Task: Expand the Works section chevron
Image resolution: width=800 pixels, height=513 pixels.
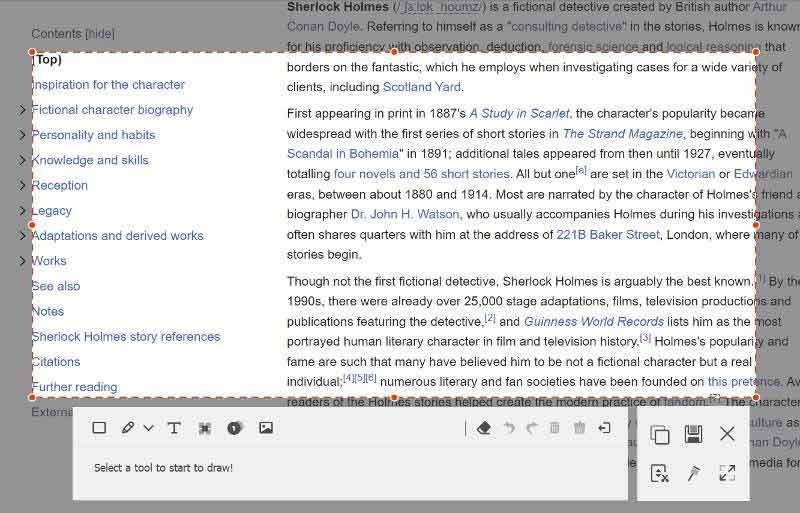Action: [22, 260]
